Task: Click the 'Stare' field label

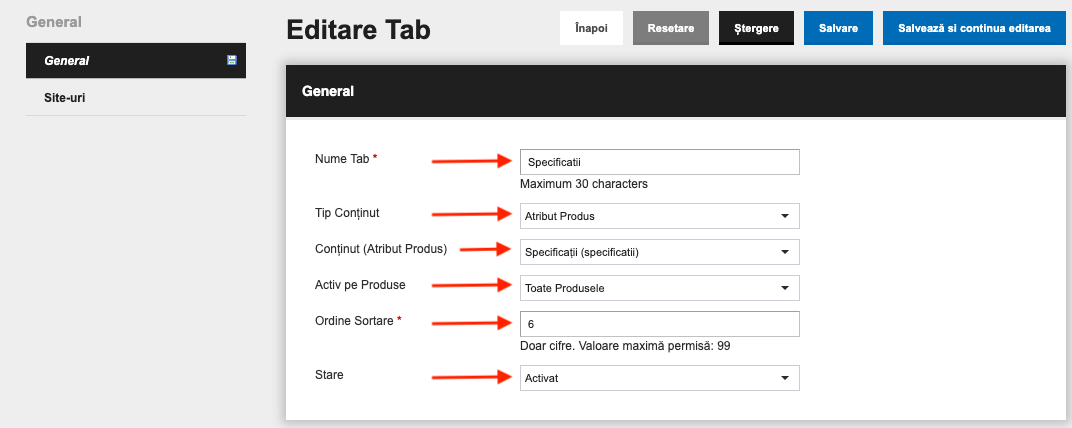Action: point(329,375)
